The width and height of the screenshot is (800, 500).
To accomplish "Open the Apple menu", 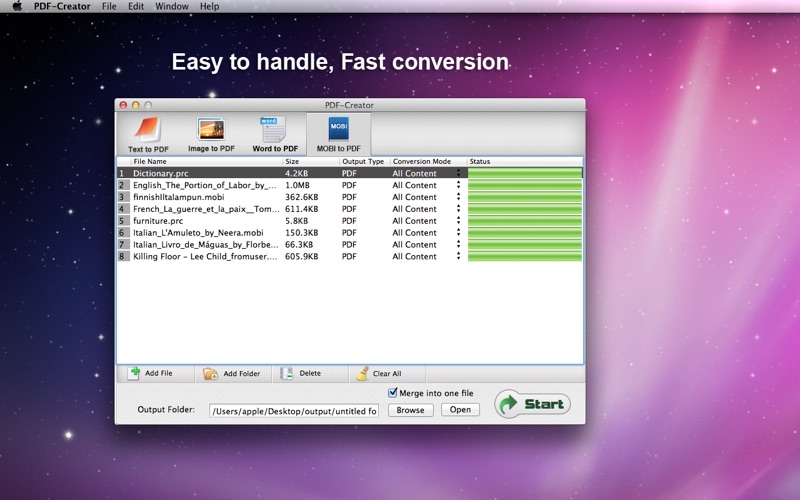I will coord(17,6).
